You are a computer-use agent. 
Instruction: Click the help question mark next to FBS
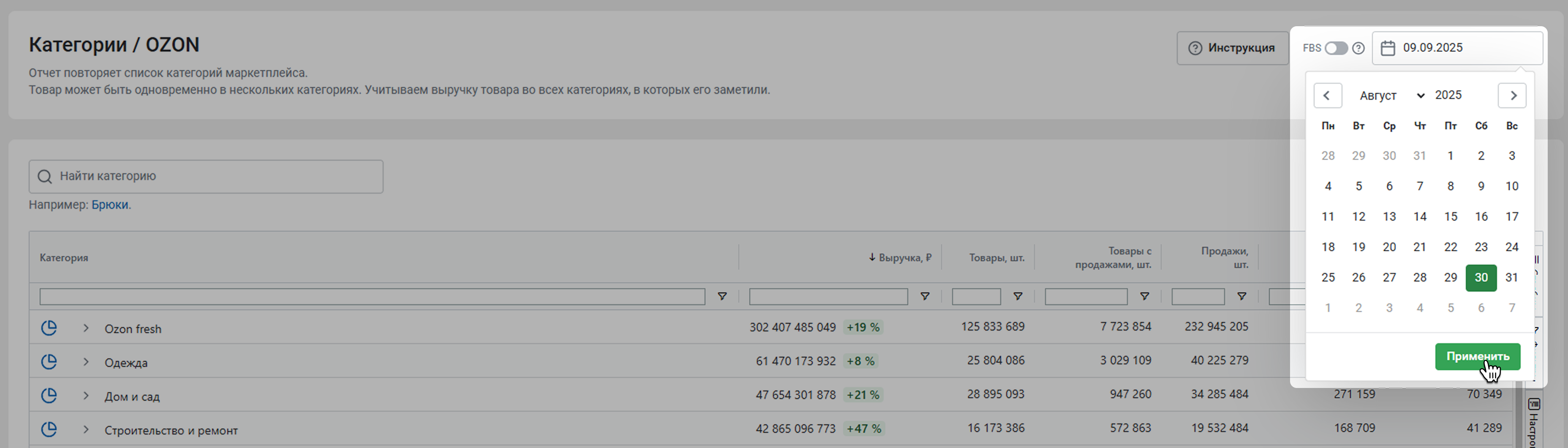(1358, 48)
